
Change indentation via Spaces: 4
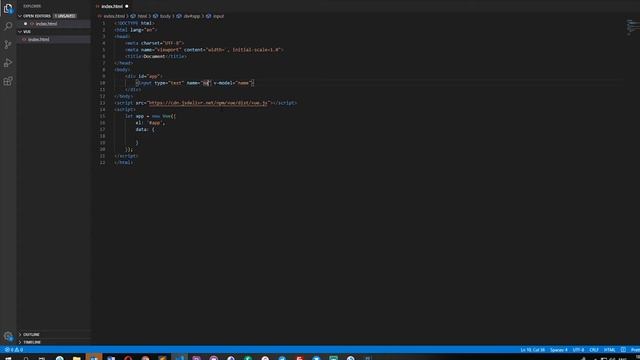click(558, 350)
